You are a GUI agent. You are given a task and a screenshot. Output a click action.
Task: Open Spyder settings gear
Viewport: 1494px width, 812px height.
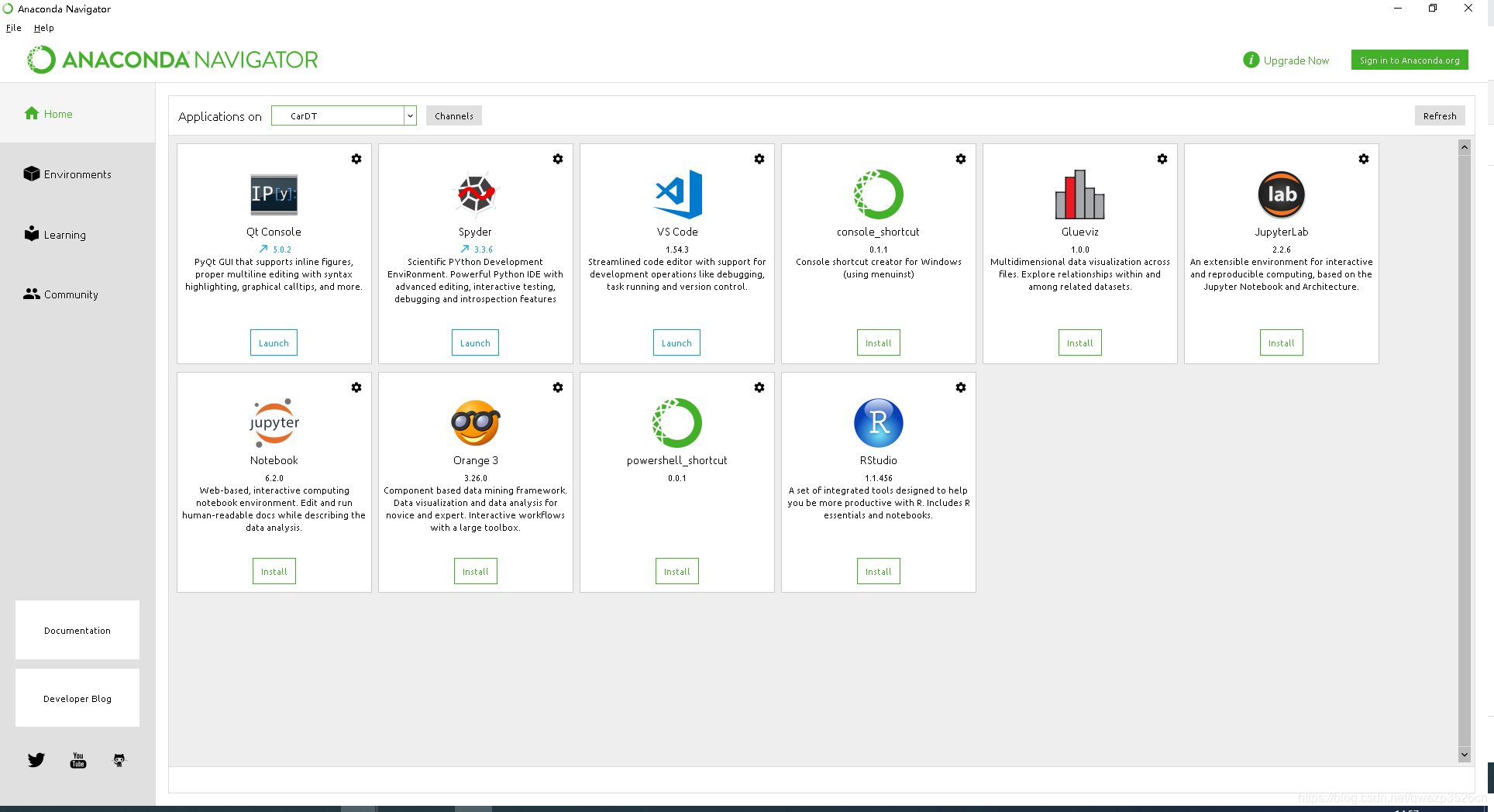558,159
